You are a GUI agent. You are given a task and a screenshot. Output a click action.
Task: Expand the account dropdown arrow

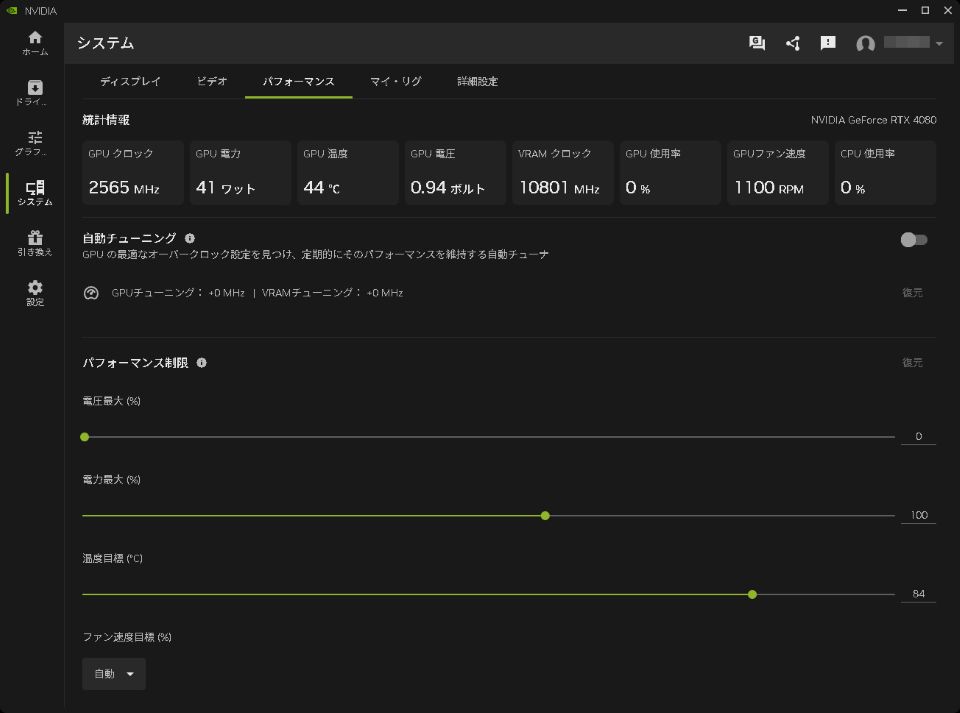click(x=939, y=43)
